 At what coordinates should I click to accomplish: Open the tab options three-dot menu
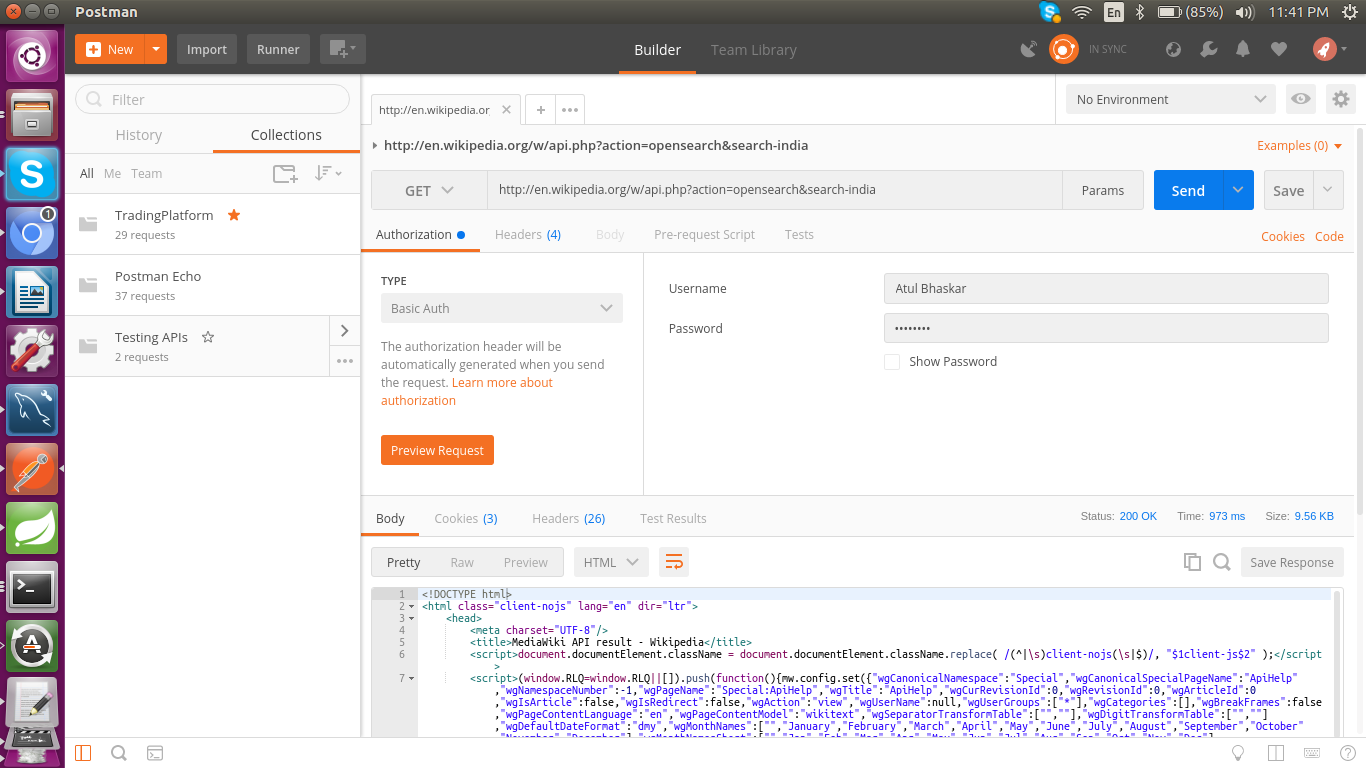(x=570, y=110)
